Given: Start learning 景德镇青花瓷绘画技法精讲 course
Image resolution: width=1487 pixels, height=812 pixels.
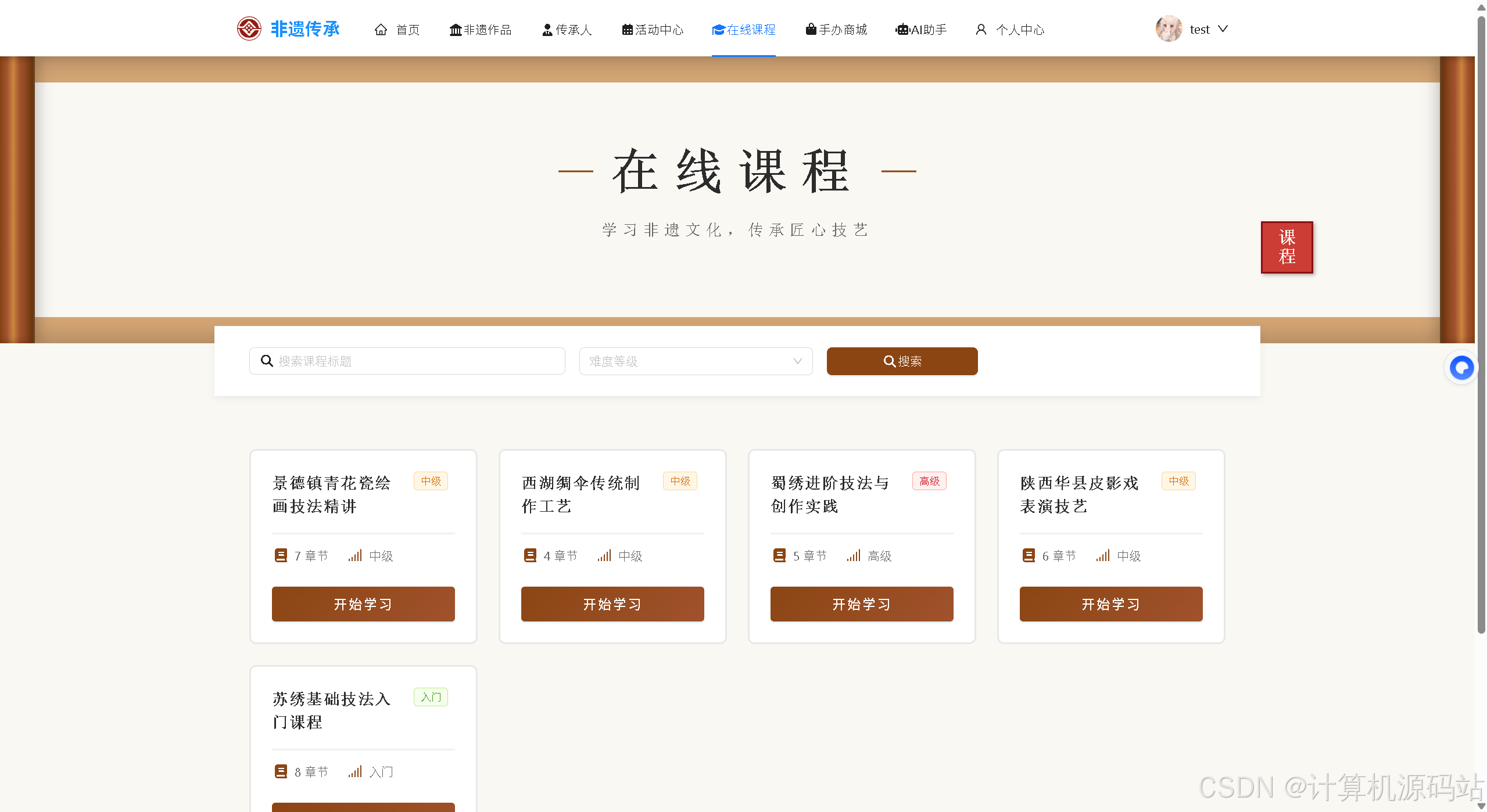Looking at the screenshot, I should pos(363,604).
